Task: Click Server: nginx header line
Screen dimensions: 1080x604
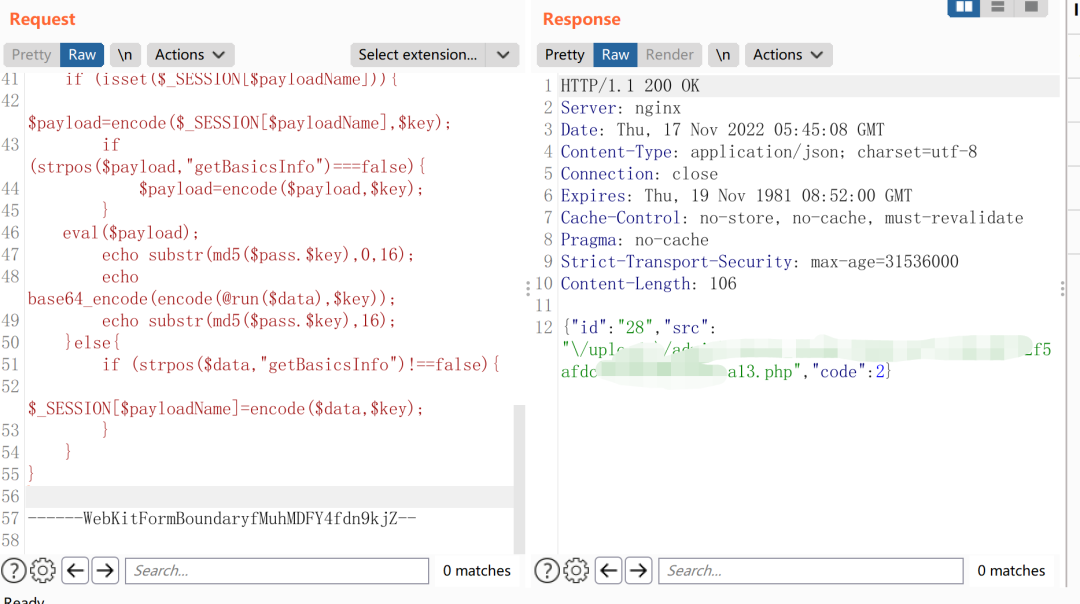Action: click(620, 107)
